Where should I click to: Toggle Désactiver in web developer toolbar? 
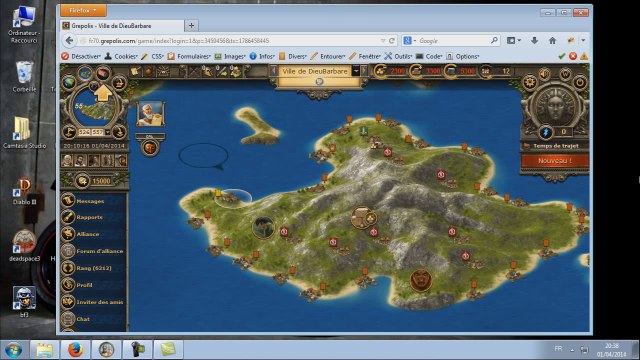coord(81,56)
